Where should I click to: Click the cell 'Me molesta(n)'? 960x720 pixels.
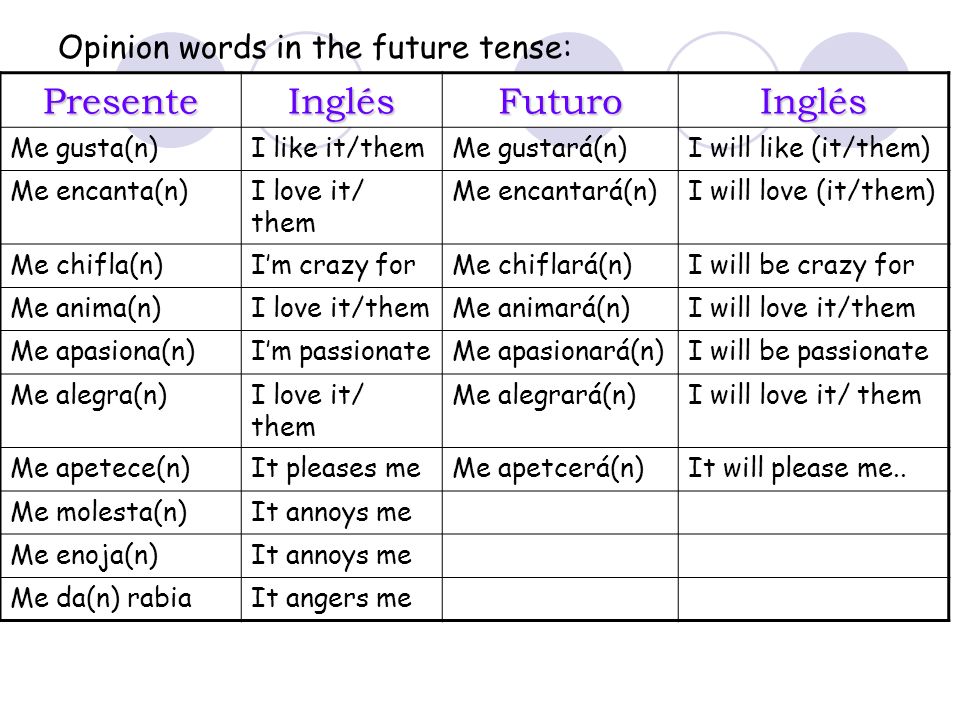121,512
